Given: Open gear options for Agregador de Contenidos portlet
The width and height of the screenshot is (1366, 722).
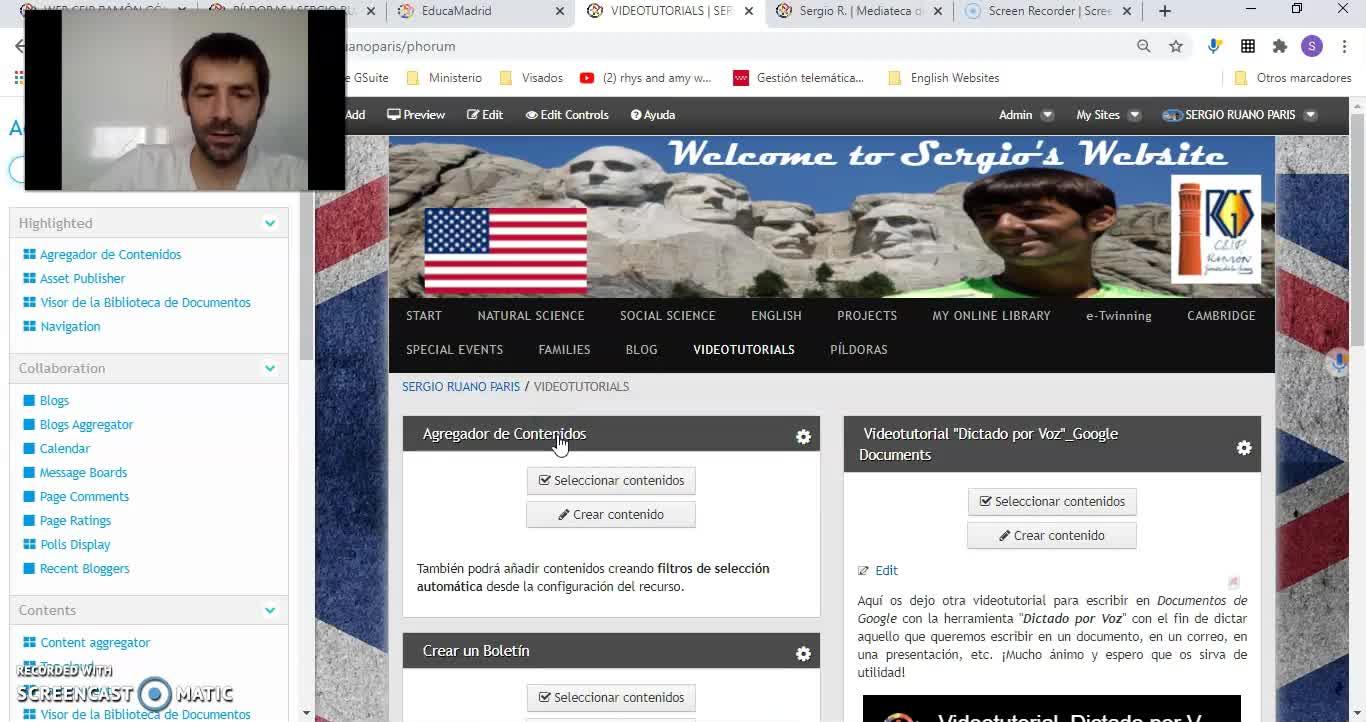Looking at the screenshot, I should [803, 436].
